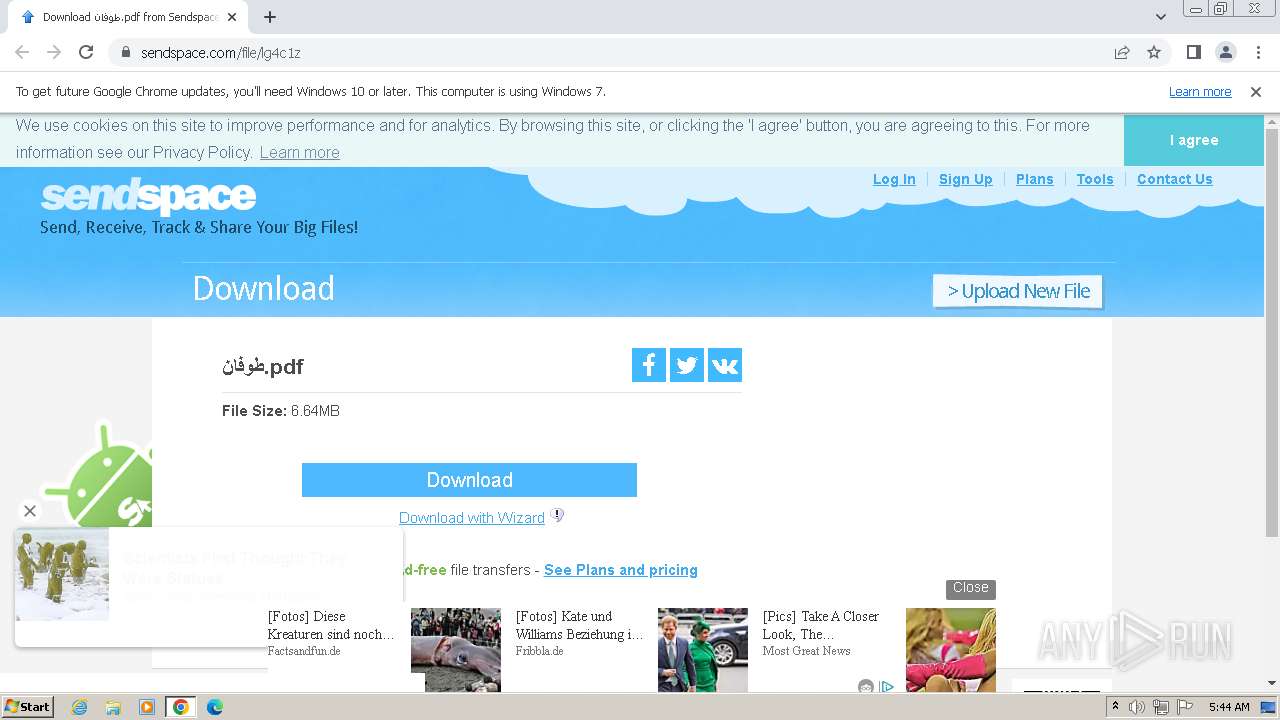This screenshot has height=720, width=1280.
Task: Open cookie policy Learn more link
Action: pos(299,152)
